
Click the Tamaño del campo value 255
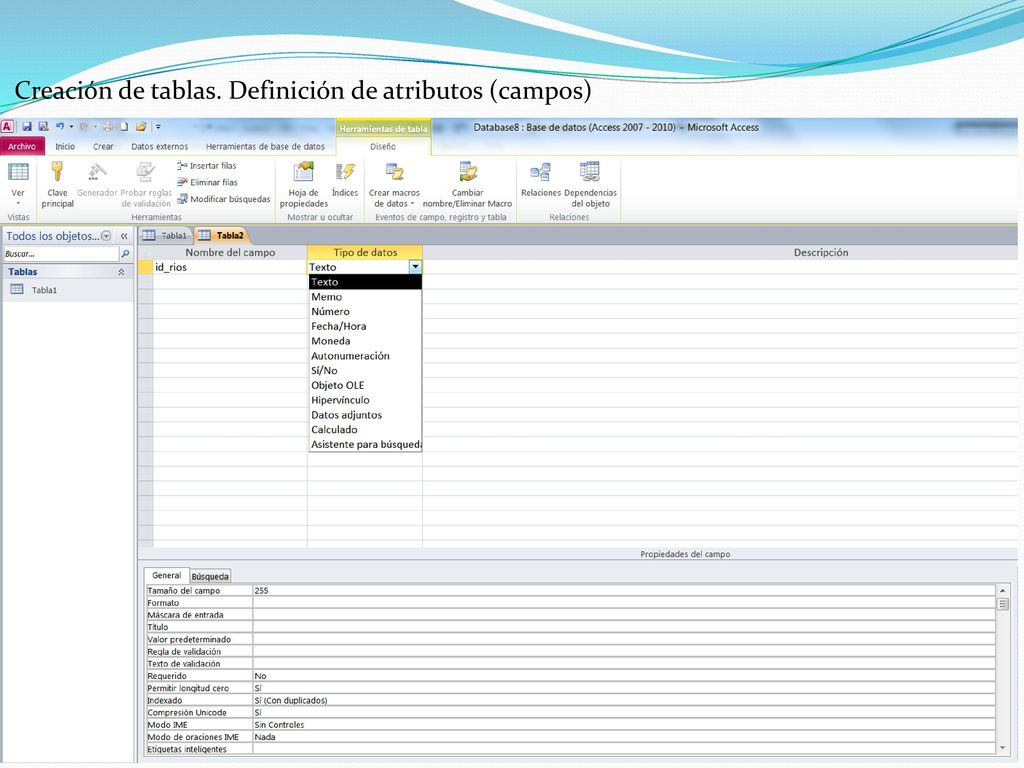[x=624, y=590]
